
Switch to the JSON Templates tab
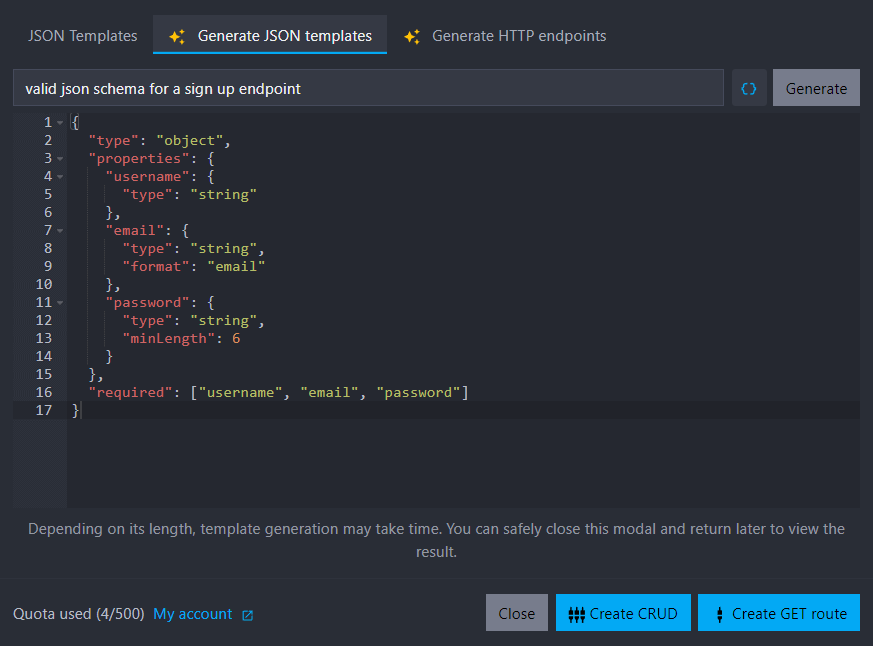point(82,35)
